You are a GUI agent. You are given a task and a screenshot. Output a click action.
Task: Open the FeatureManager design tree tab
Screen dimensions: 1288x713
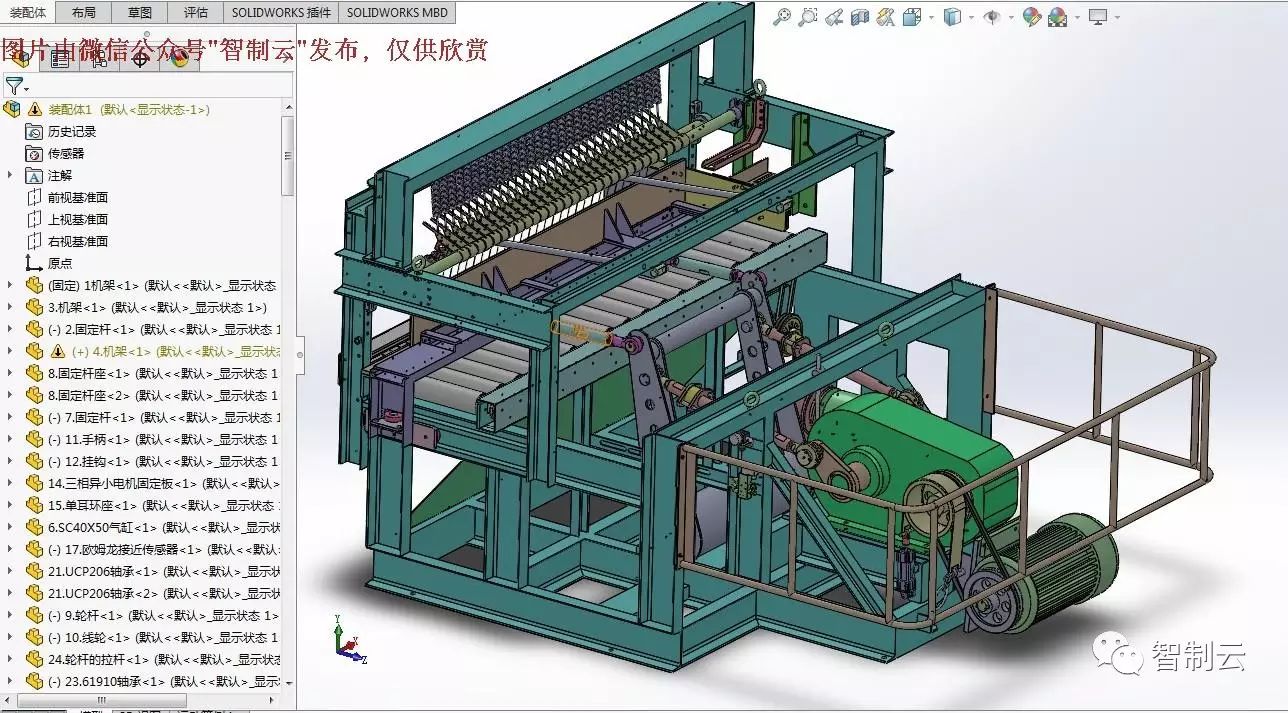[20, 59]
